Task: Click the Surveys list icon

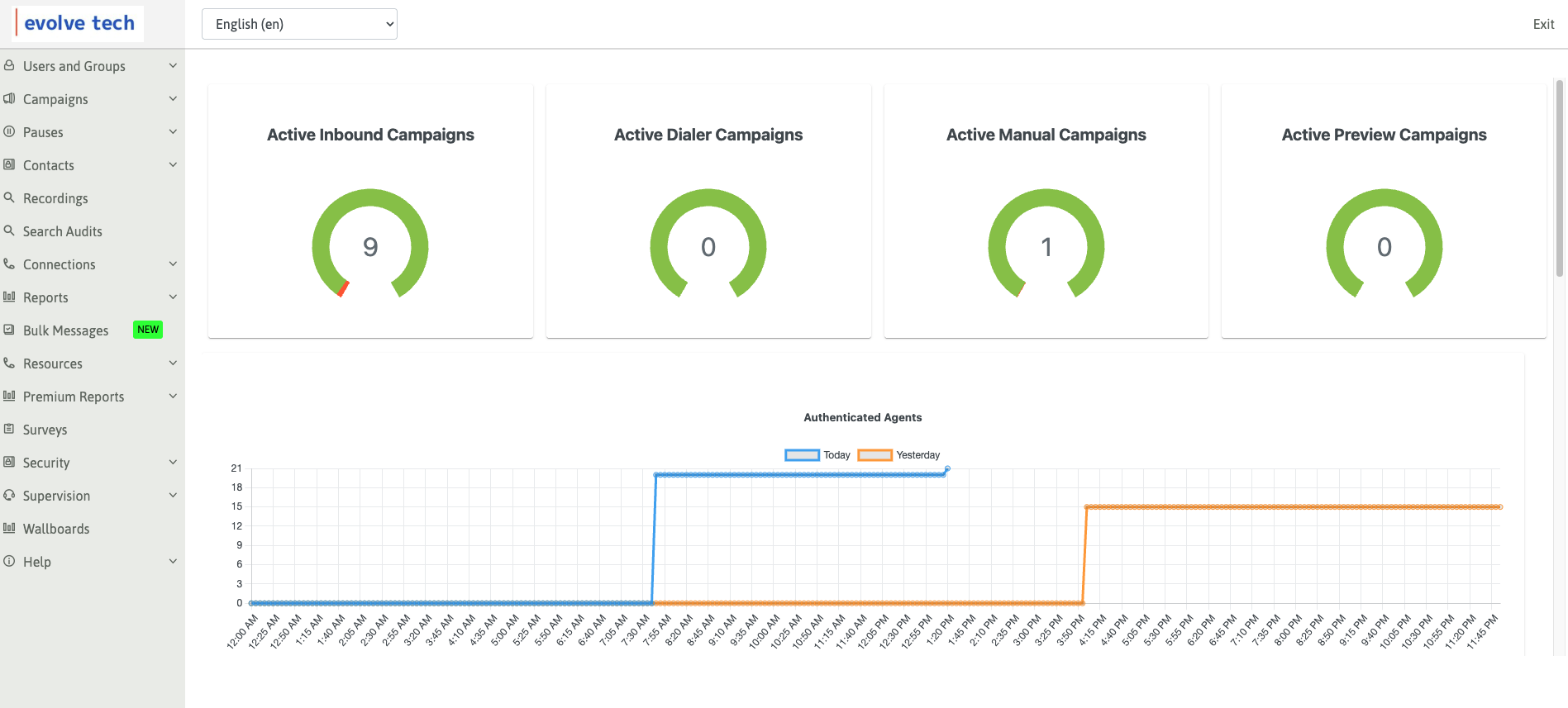Action: (x=9, y=429)
